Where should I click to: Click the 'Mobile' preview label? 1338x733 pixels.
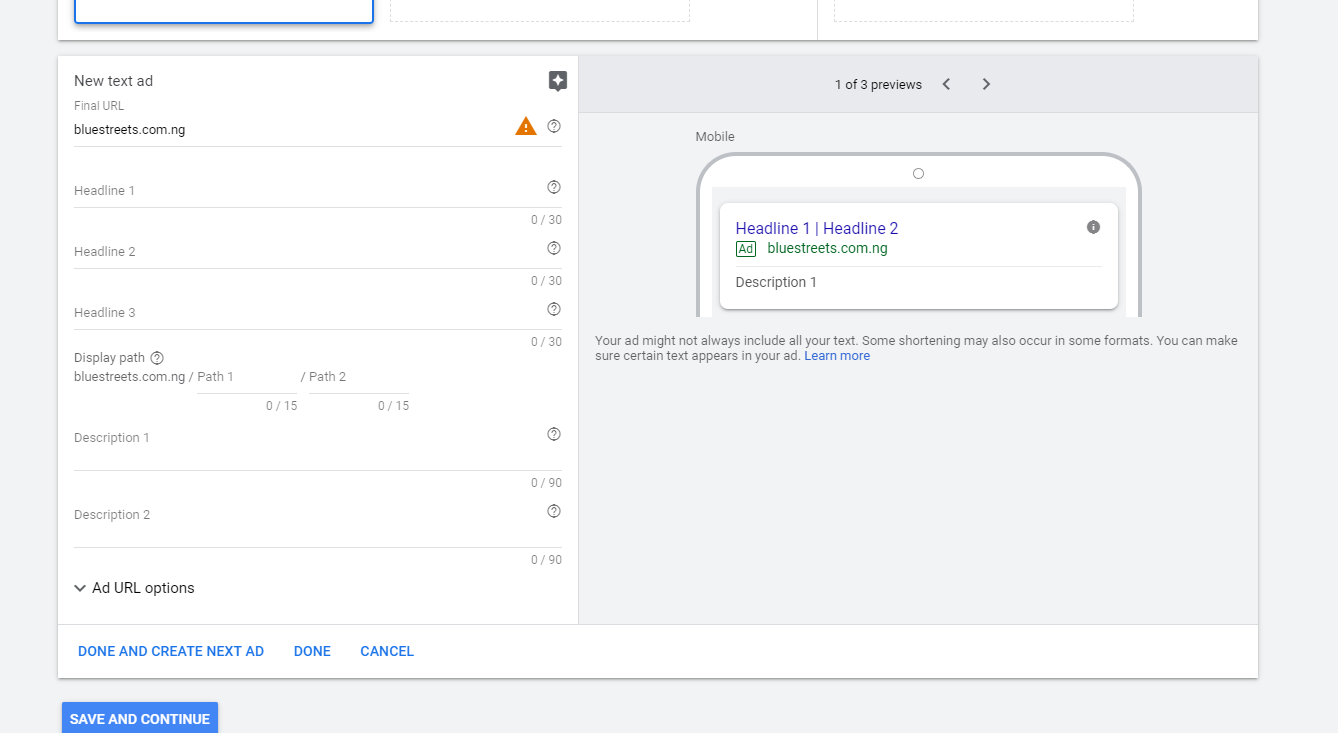pyautogui.click(x=715, y=137)
